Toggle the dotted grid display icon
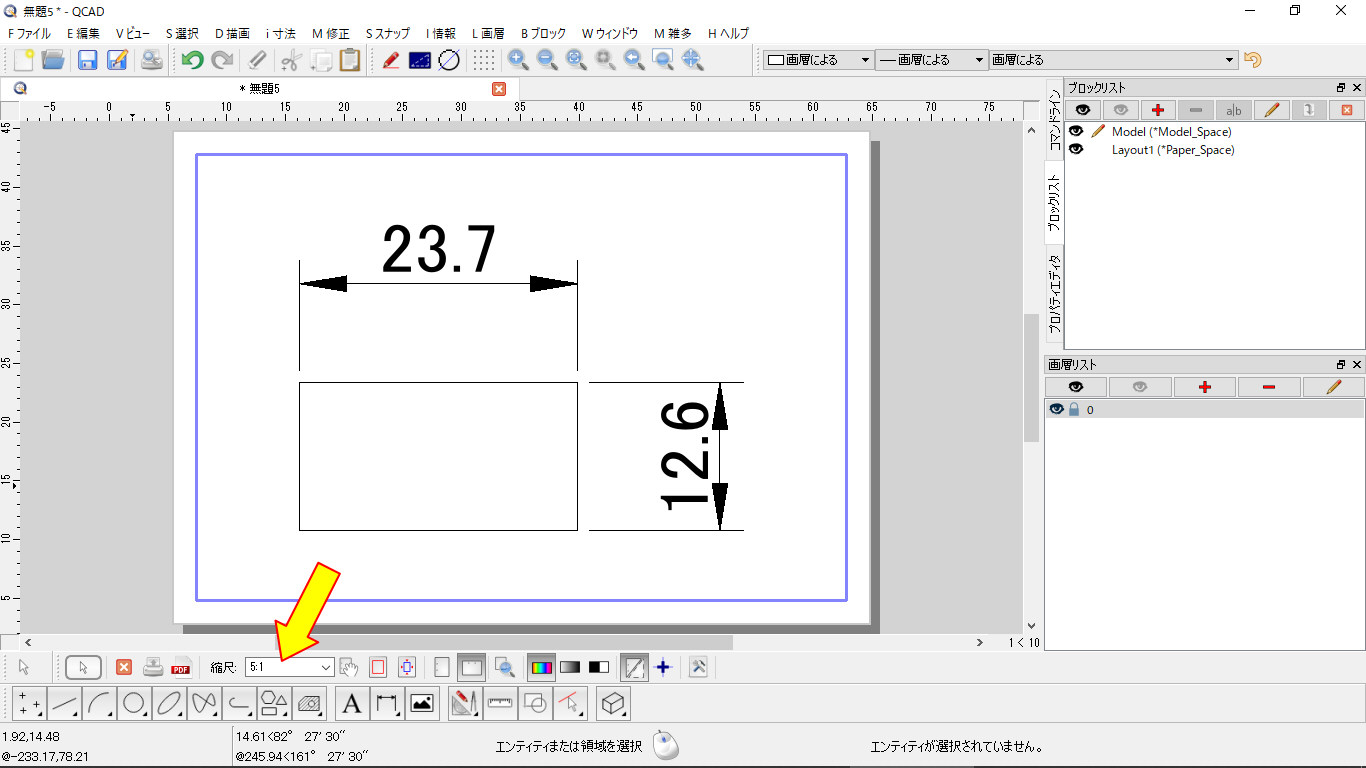This screenshot has height=768, width=1366. pos(484,60)
